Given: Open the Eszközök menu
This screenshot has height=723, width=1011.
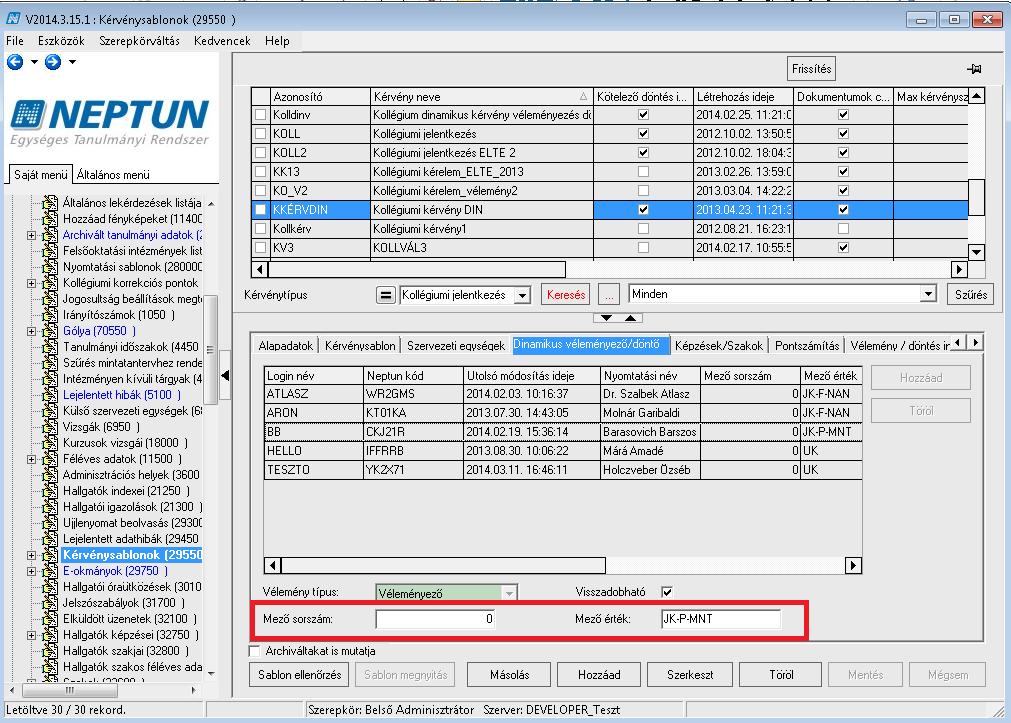Looking at the screenshot, I should (x=61, y=41).
